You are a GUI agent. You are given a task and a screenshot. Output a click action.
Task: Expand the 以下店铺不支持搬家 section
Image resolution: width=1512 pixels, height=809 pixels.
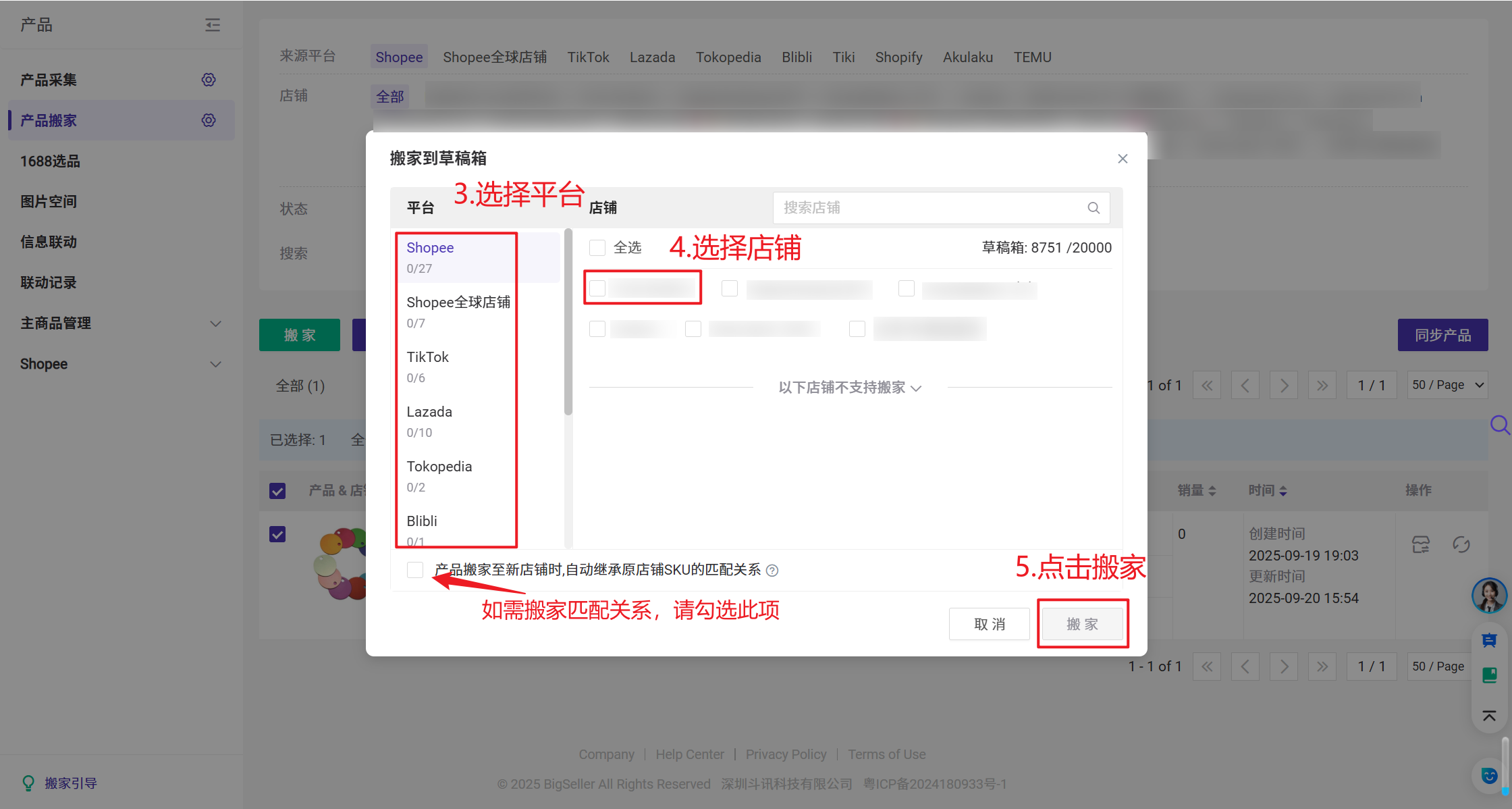tap(849, 388)
